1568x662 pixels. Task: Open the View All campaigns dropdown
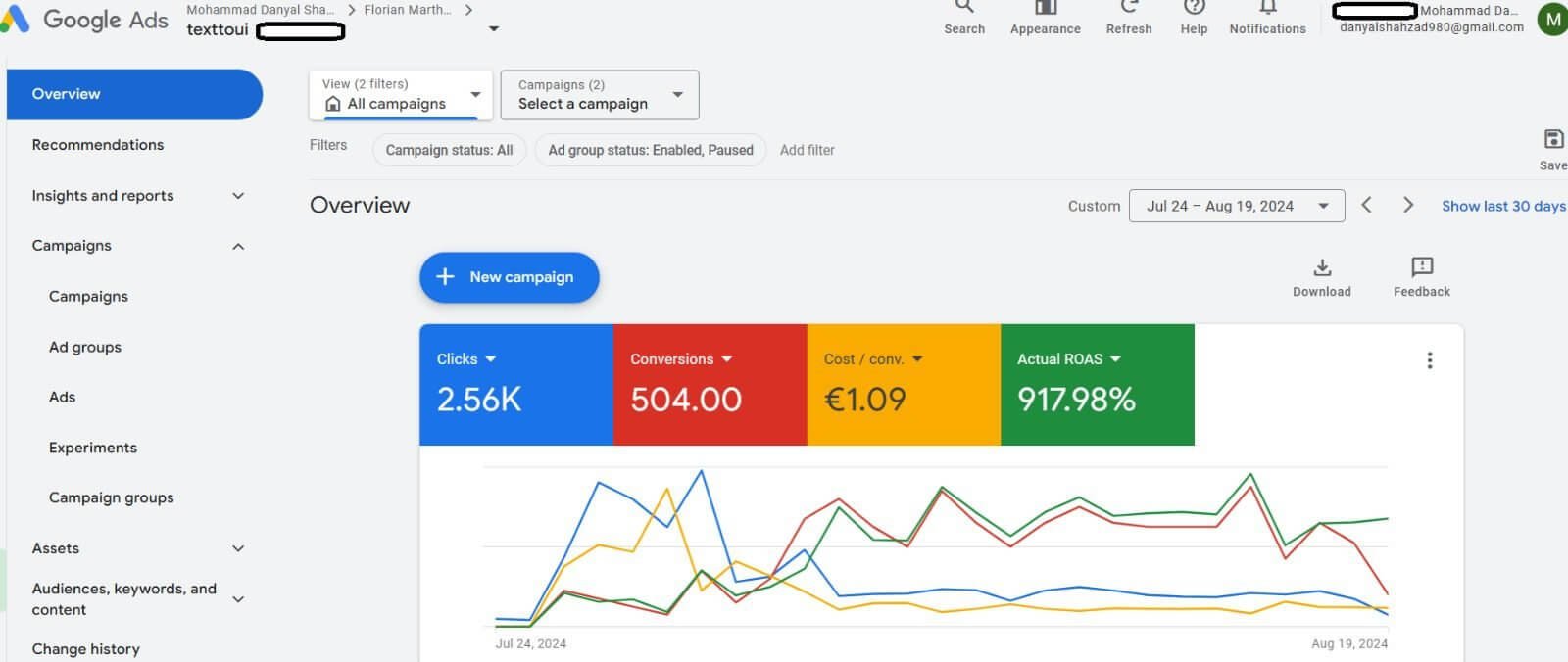401,95
